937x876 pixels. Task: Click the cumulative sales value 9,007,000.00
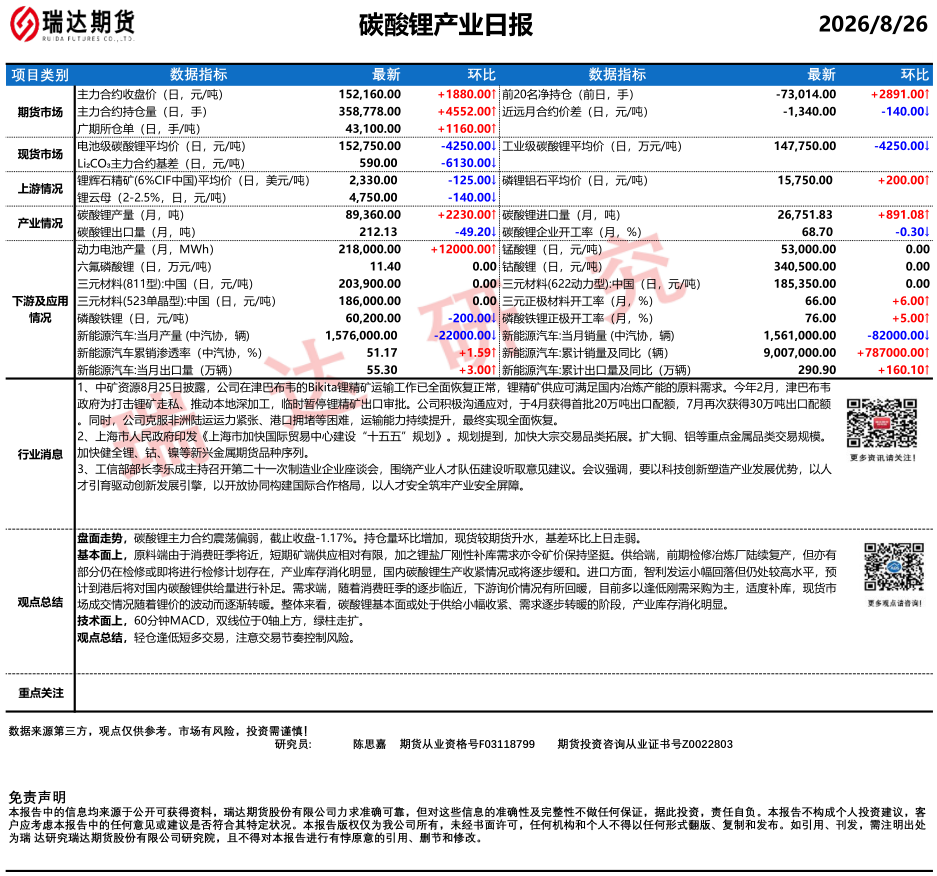[x=800, y=353]
